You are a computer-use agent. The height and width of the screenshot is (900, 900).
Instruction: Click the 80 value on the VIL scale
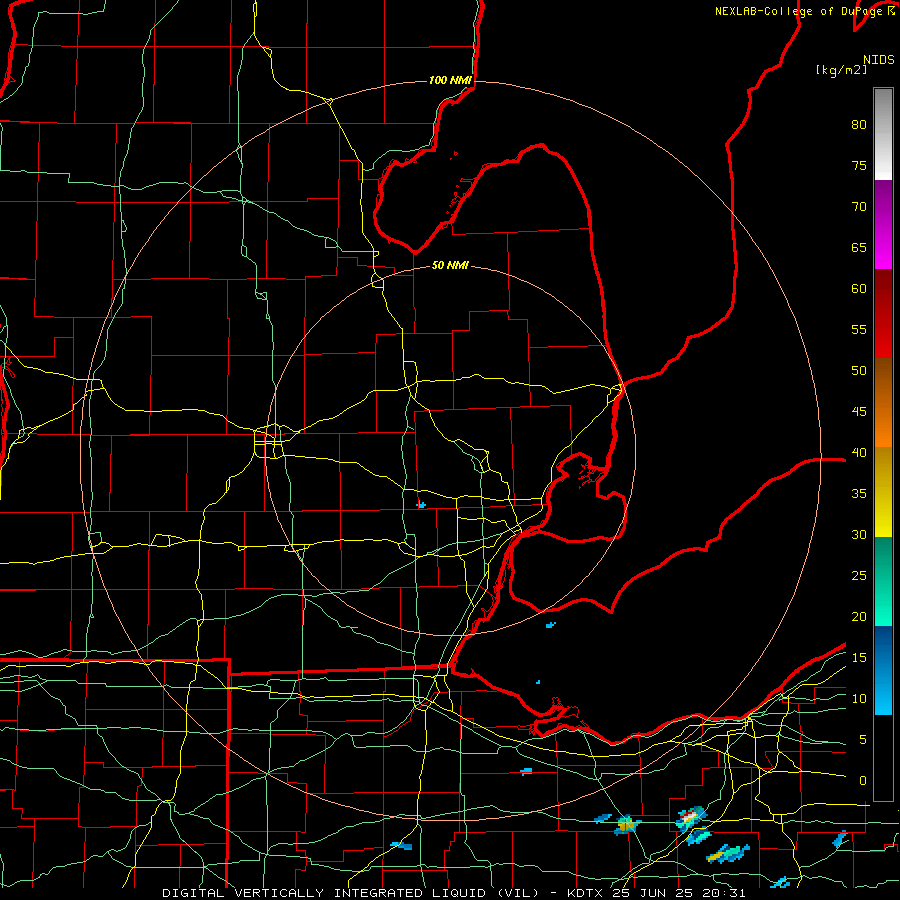(859, 125)
